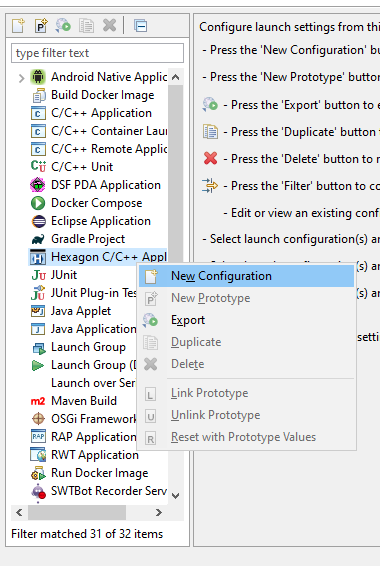Screen dimensions: 380x566
Task: Select Link Prototype menu entry
Action: point(246,393)
